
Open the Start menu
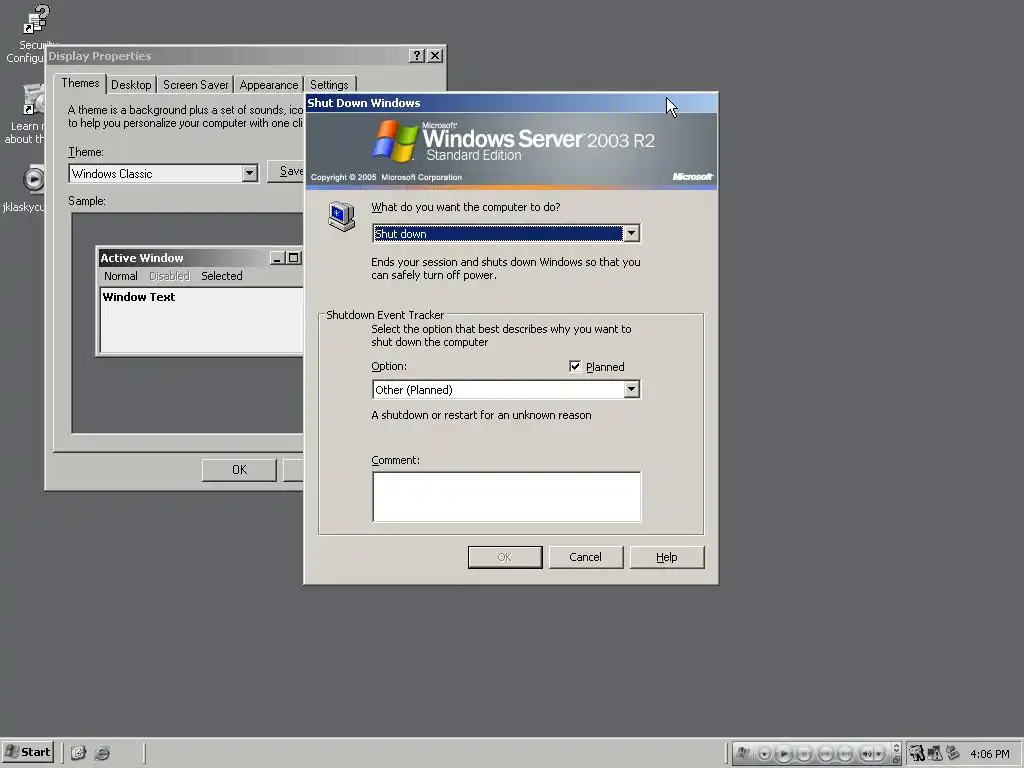(27, 752)
